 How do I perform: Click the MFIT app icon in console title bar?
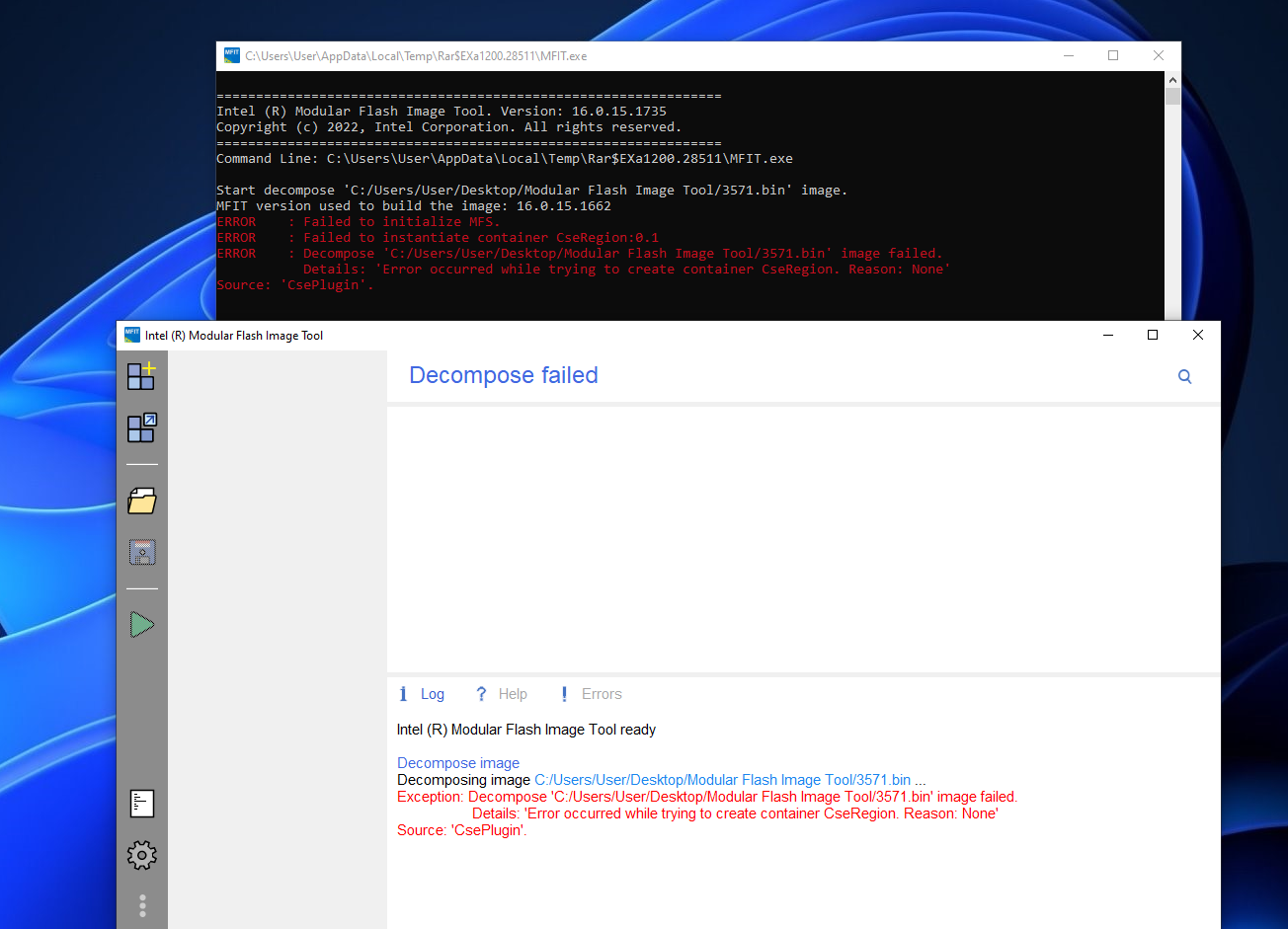point(232,55)
